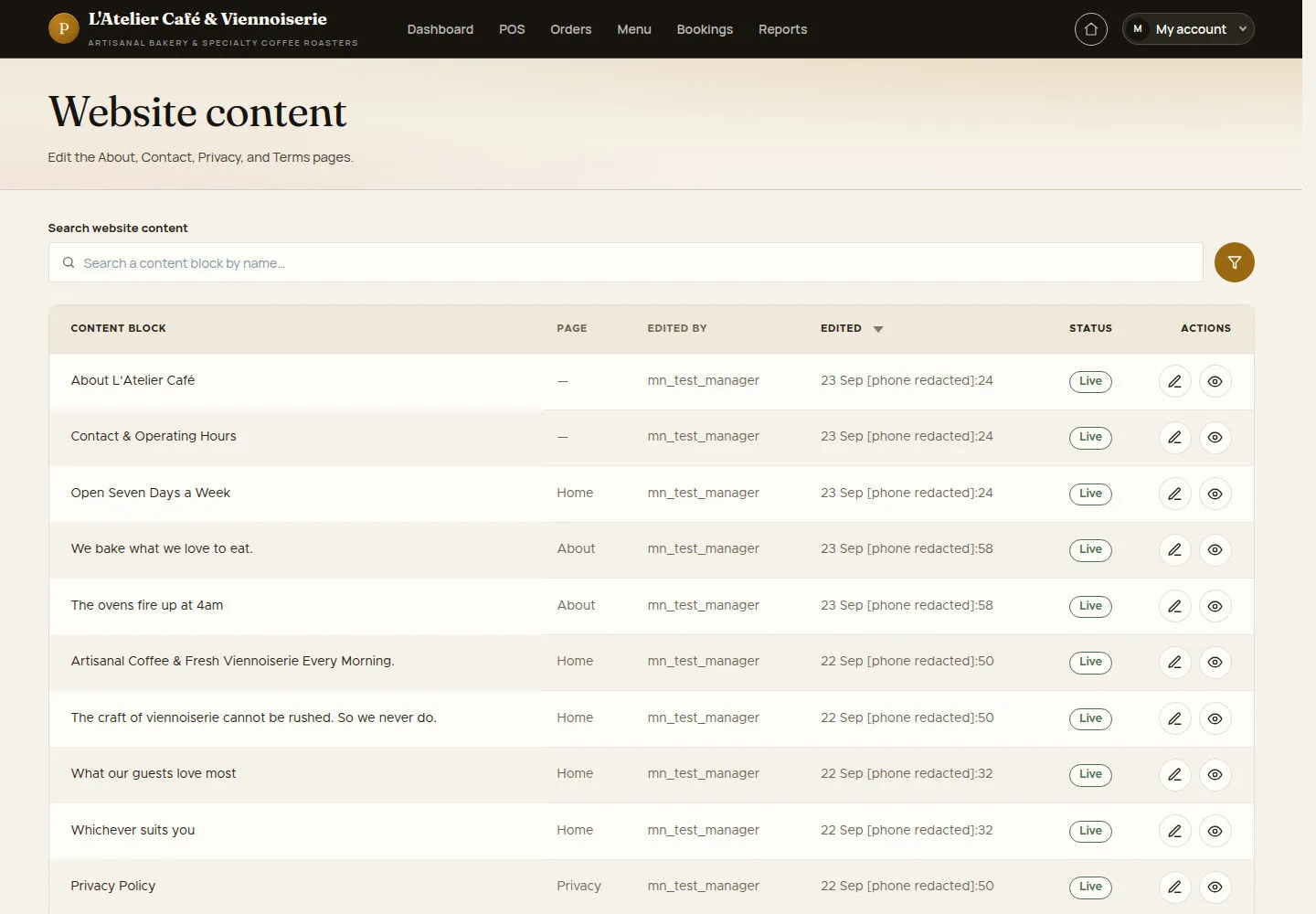Edit the 'craft of viennoiserie' block
This screenshot has width=1316, height=914.
click(1174, 718)
